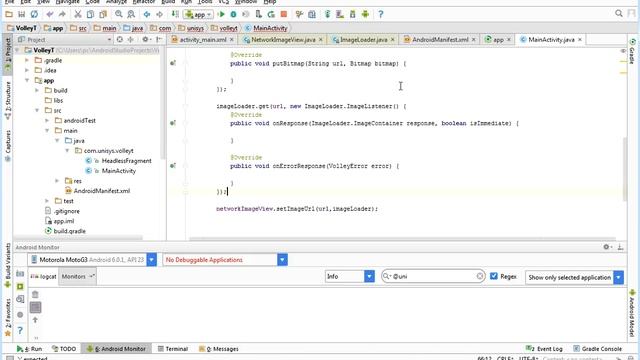Open the Gradle Console
The height and width of the screenshot is (360, 640).
click(598, 349)
